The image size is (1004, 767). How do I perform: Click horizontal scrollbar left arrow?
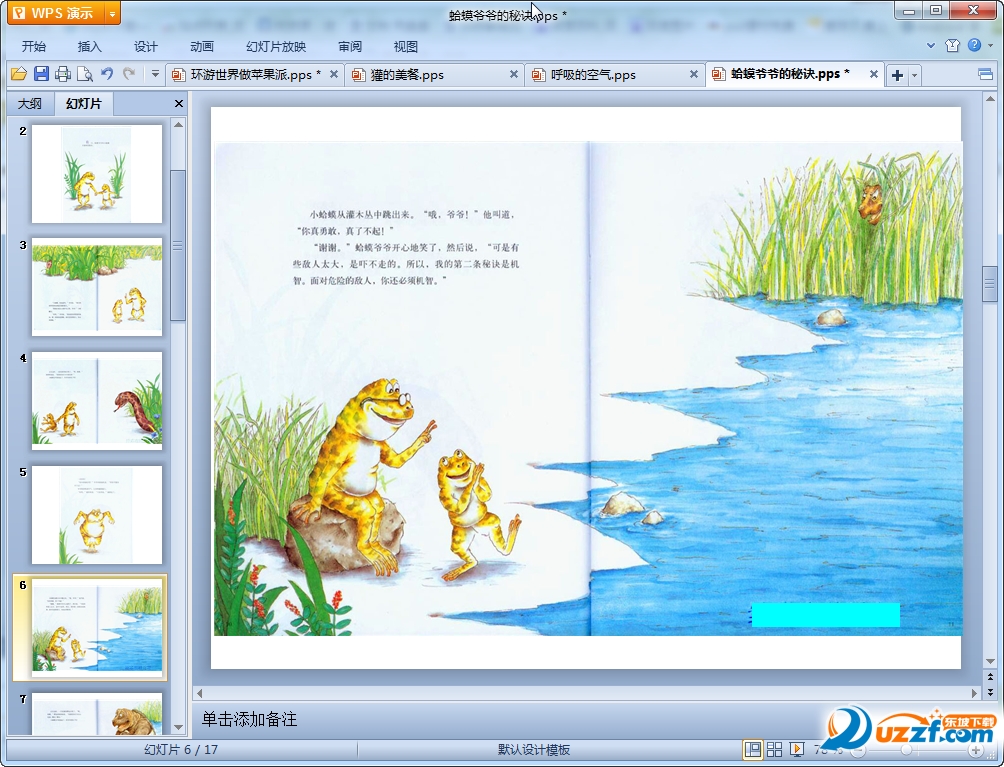(x=200, y=693)
